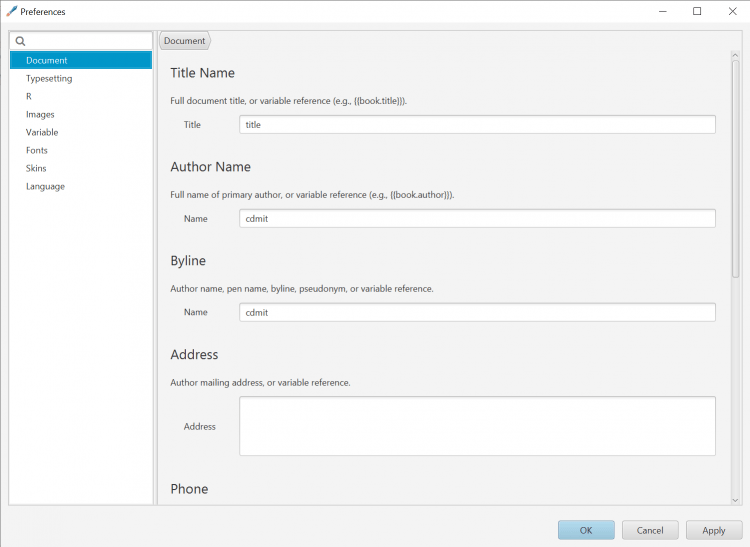The height and width of the screenshot is (547, 750).
Task: Open the Language preferences category
Action: (45, 186)
